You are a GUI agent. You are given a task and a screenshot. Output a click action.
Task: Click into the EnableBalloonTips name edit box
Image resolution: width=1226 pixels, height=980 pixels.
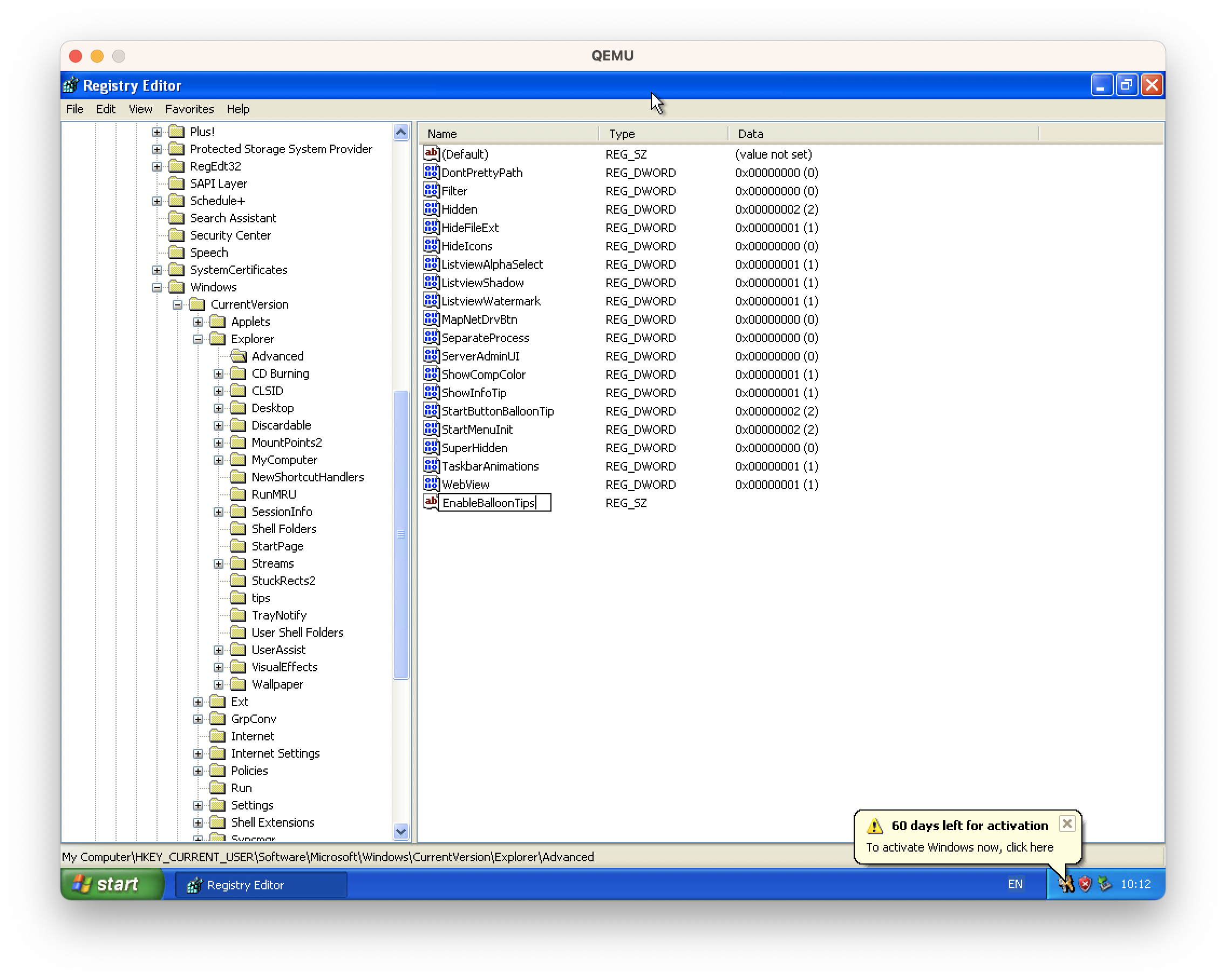click(495, 502)
